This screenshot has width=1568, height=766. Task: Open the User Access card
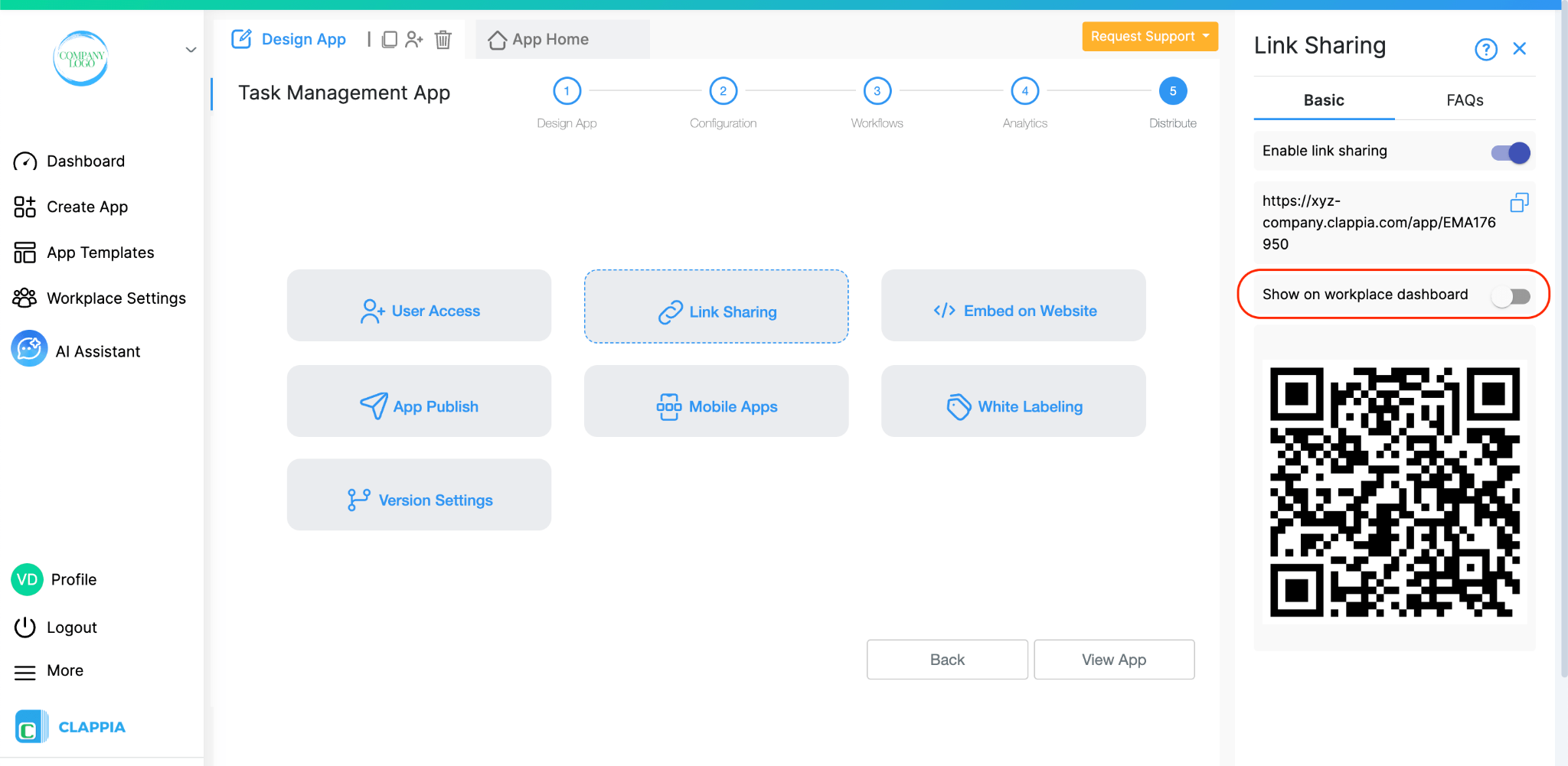click(x=419, y=305)
